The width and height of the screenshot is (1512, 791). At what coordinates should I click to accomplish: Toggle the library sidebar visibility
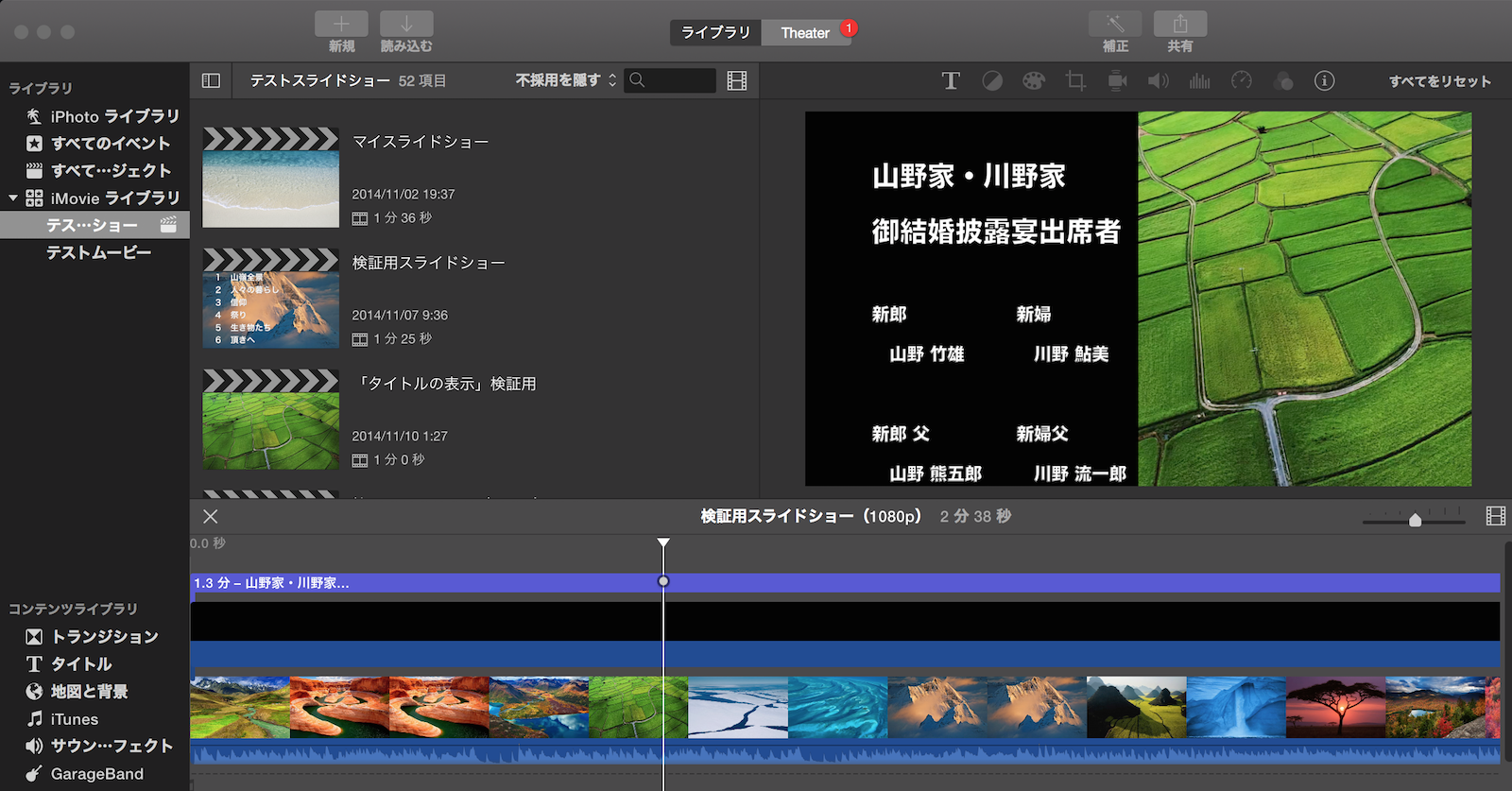[211, 81]
